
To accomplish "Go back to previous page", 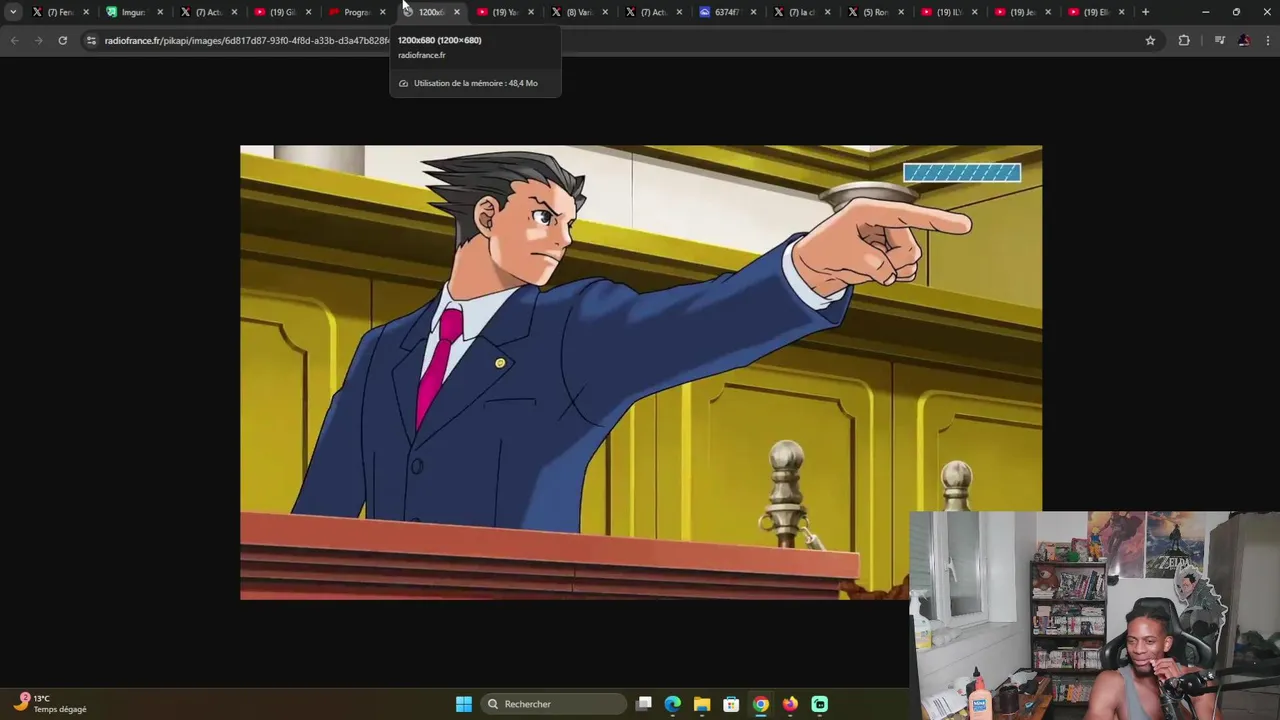I will coord(14,40).
